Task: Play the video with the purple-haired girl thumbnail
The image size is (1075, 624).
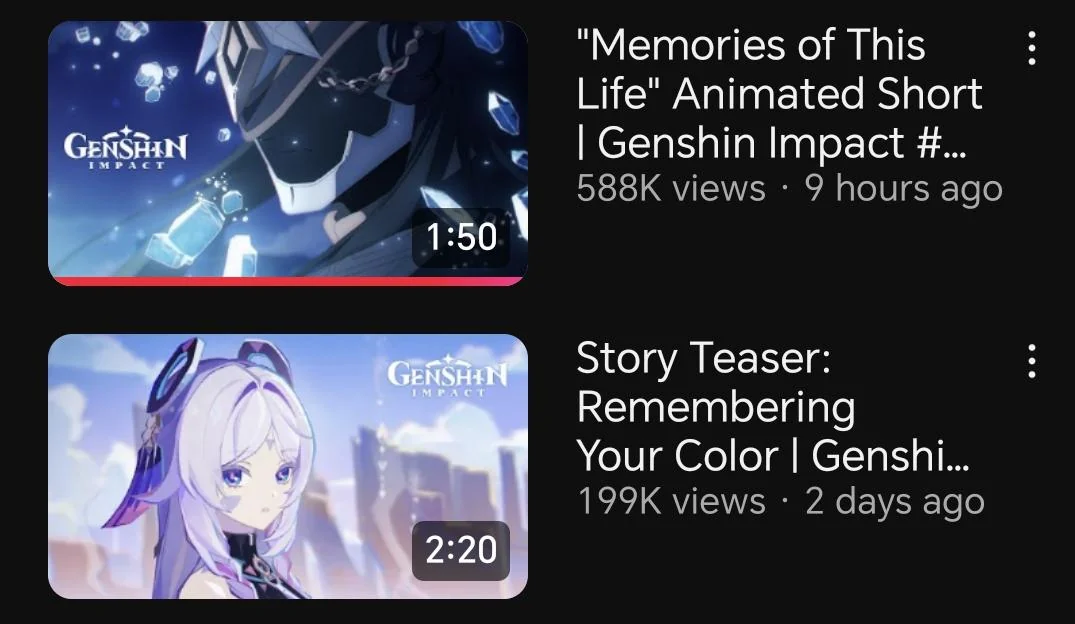Action: pos(287,466)
